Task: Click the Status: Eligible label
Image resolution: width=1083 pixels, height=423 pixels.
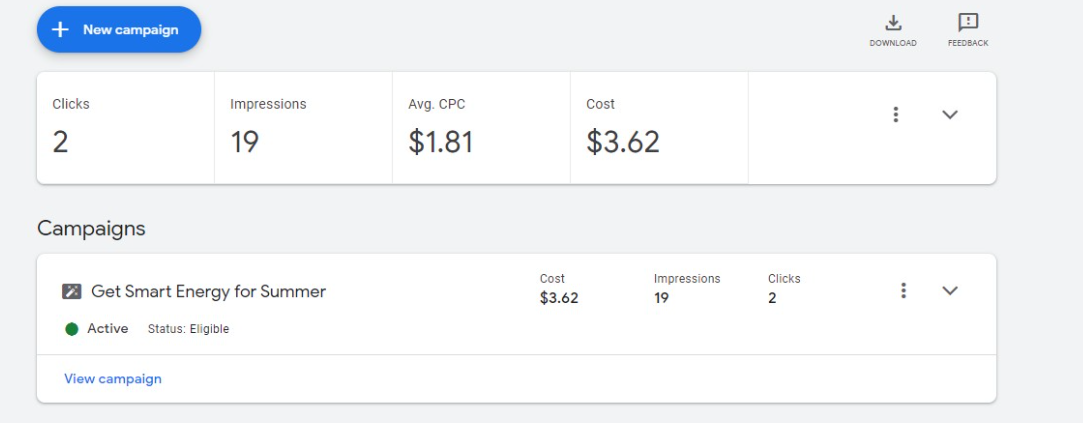Action: click(188, 329)
